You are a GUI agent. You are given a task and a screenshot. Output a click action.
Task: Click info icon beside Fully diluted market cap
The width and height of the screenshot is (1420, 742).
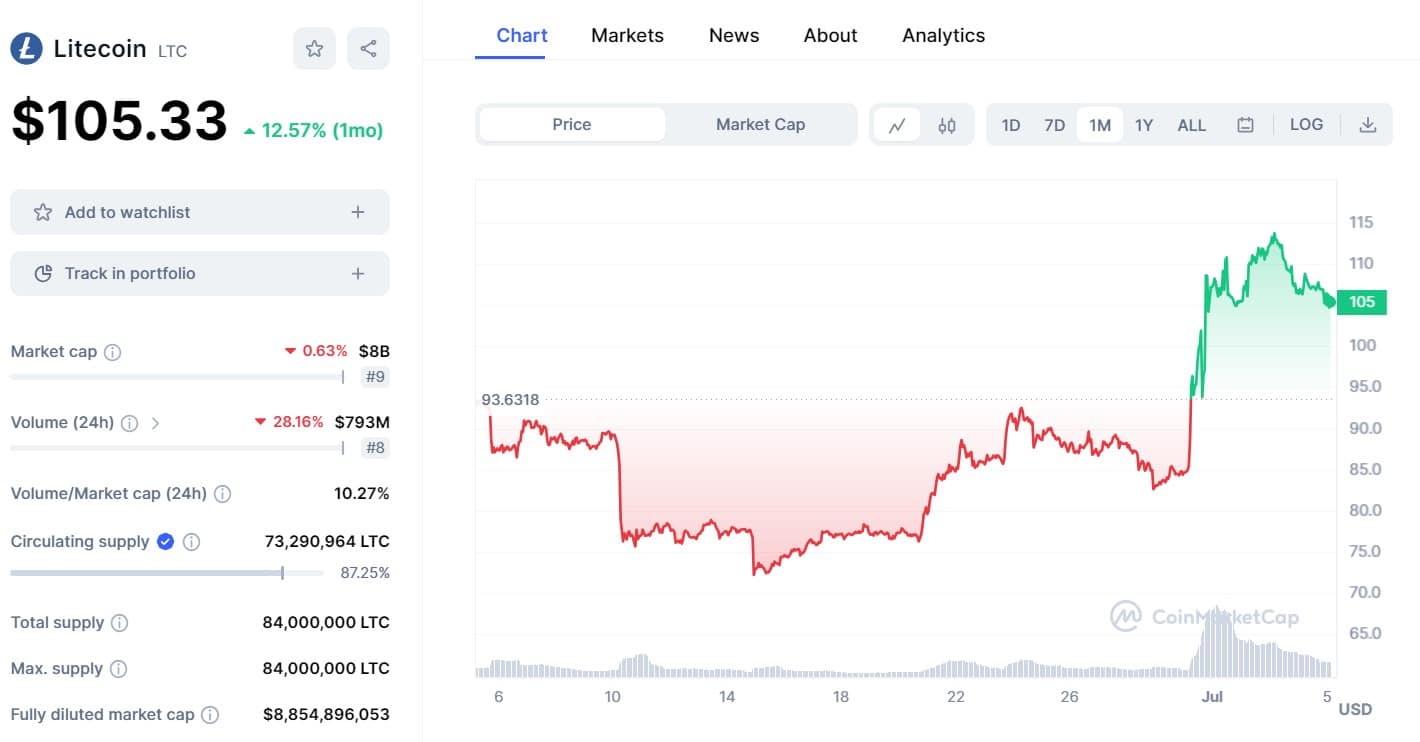pos(210,715)
